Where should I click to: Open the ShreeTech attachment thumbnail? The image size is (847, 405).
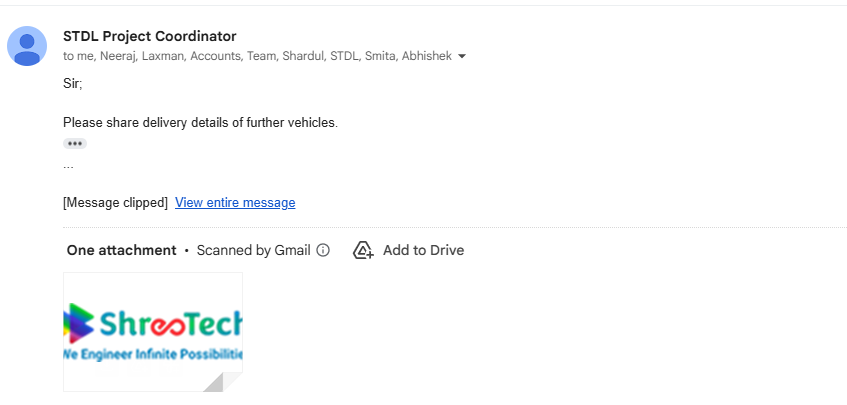click(x=153, y=331)
